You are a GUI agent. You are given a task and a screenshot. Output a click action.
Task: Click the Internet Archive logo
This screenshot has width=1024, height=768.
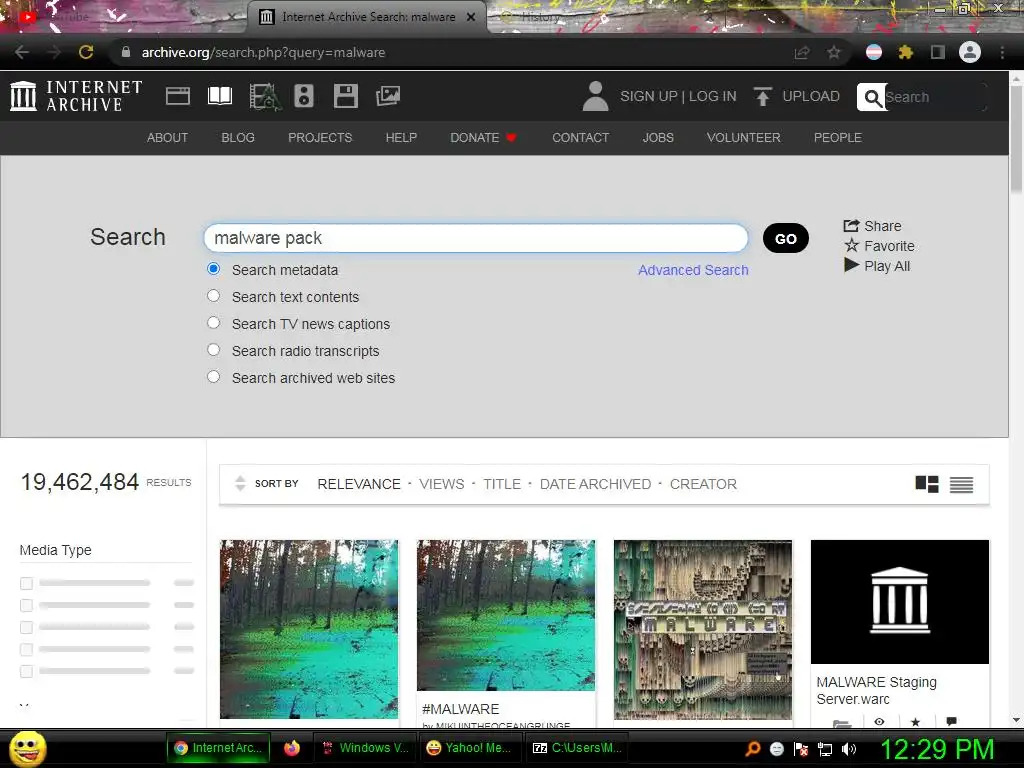pos(76,96)
